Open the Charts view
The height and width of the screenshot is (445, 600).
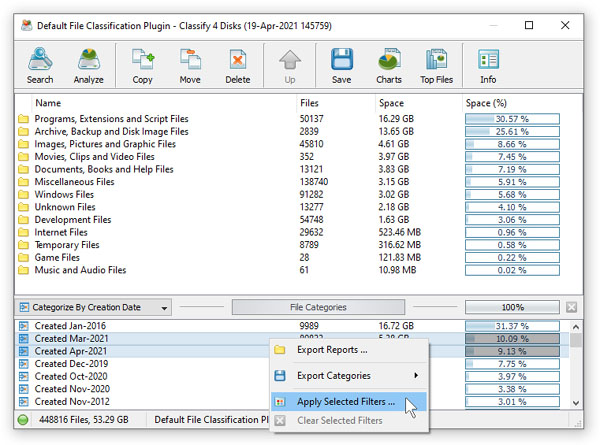point(389,65)
